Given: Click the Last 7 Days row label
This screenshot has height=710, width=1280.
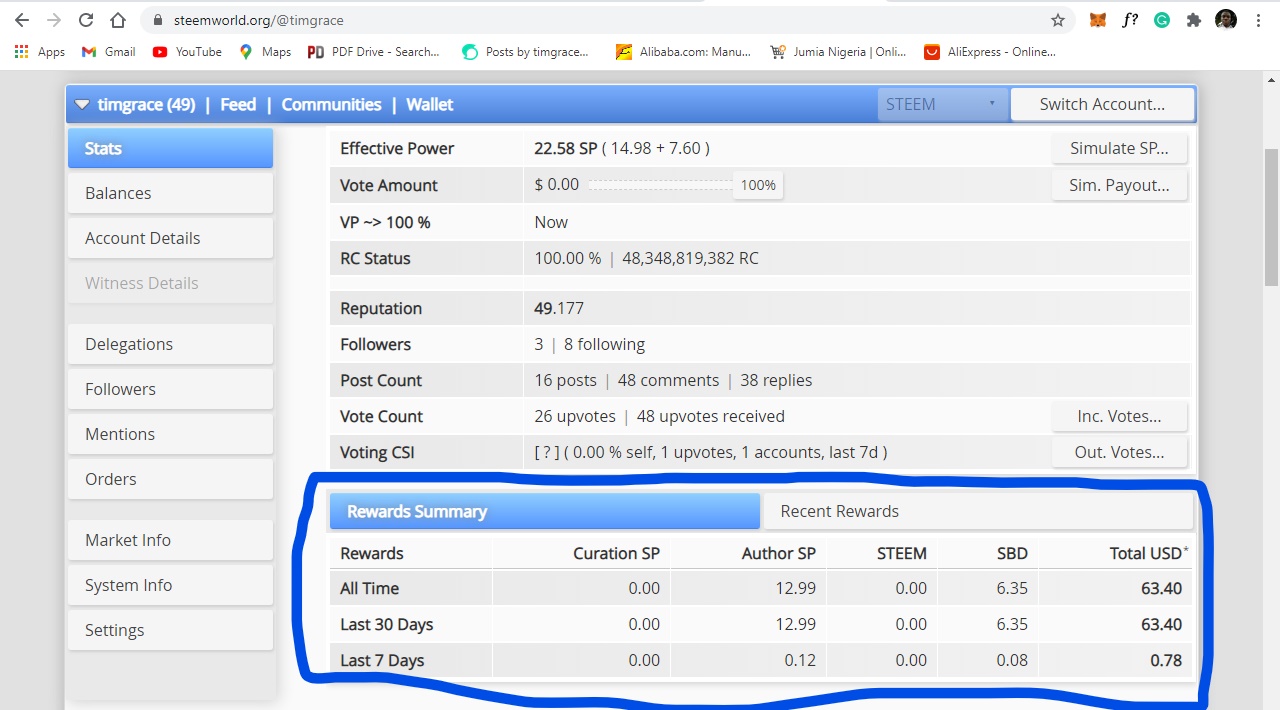Looking at the screenshot, I should 382,660.
